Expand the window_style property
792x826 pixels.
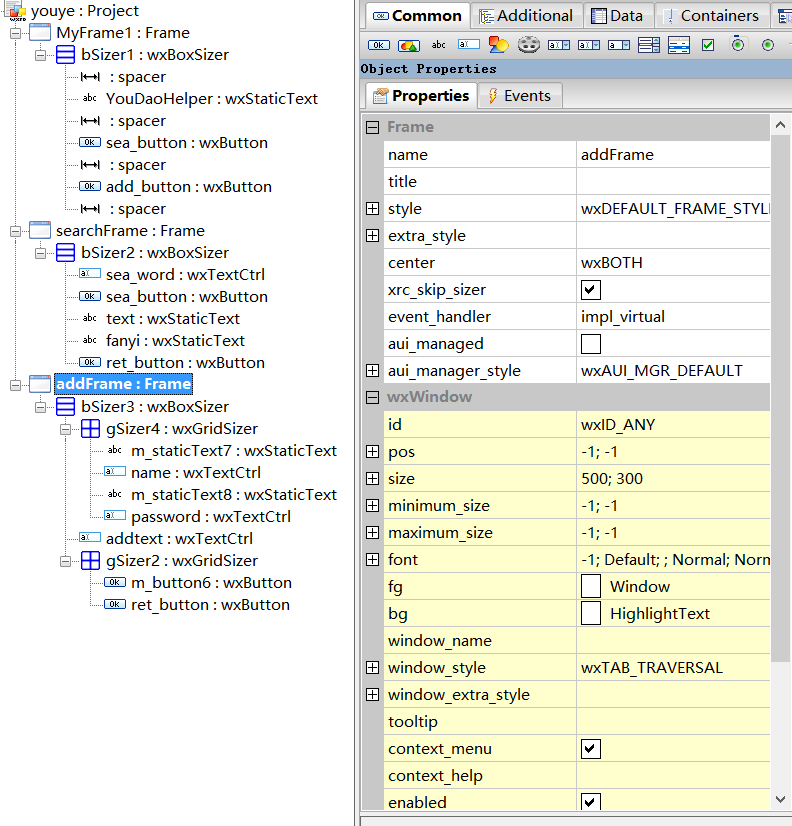[x=373, y=667]
